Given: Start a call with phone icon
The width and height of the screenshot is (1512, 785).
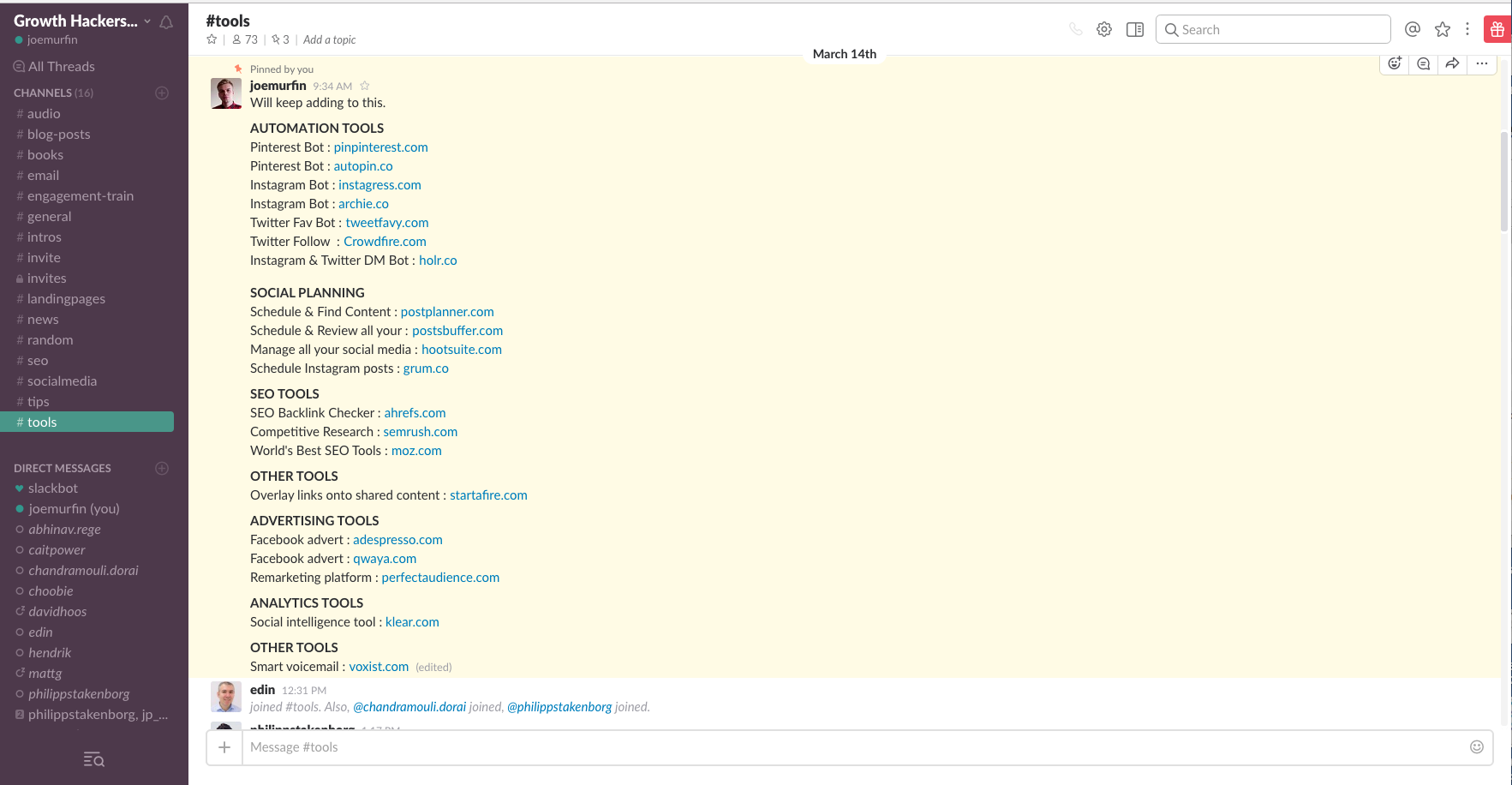Looking at the screenshot, I should pyautogui.click(x=1076, y=29).
